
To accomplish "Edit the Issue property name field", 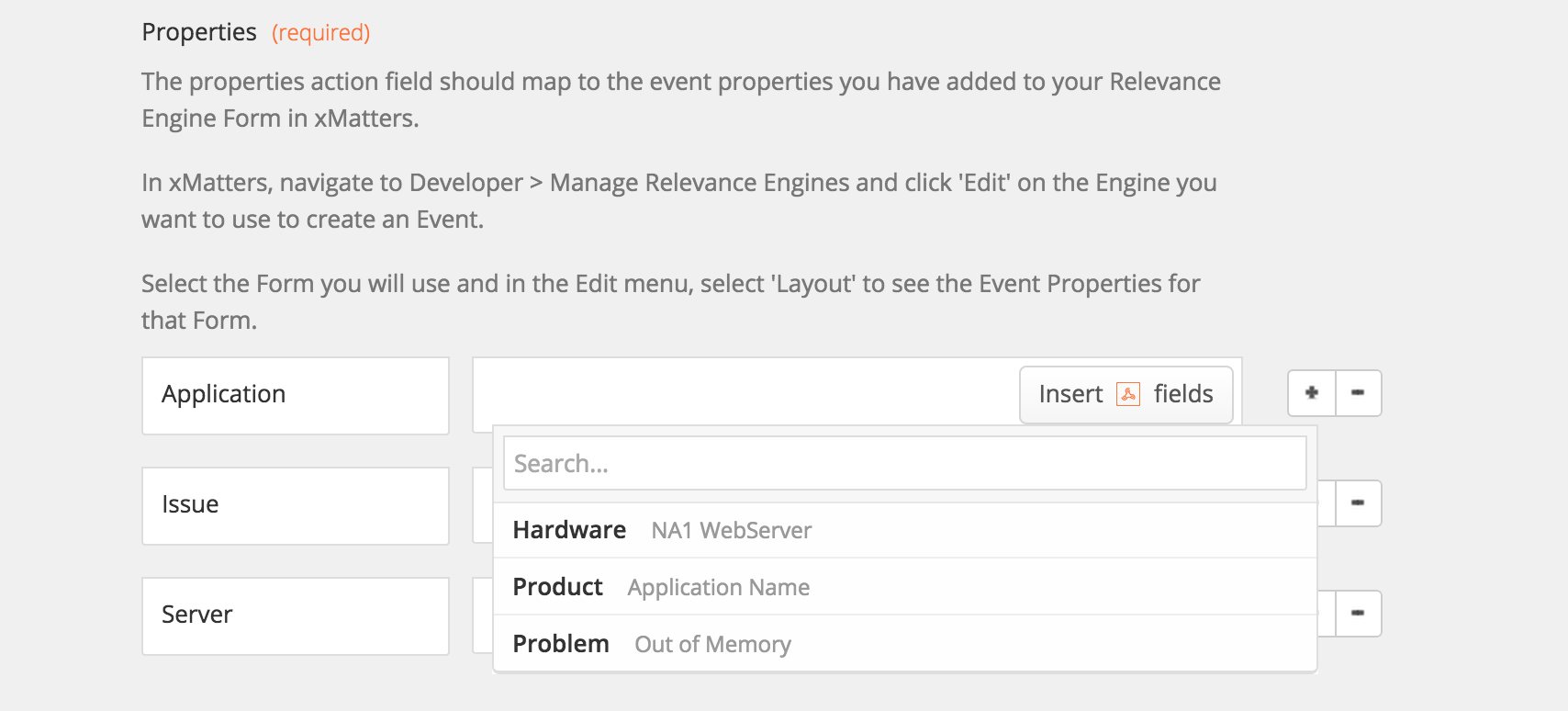I will click(x=296, y=506).
